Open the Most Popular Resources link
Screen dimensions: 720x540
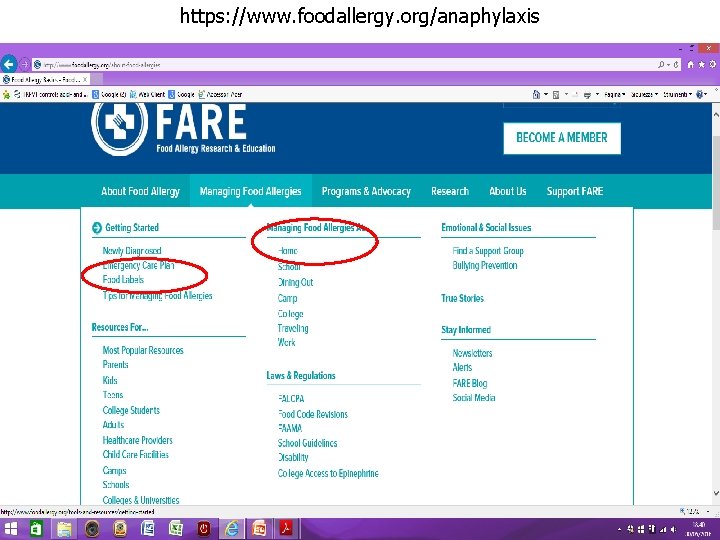pos(143,350)
